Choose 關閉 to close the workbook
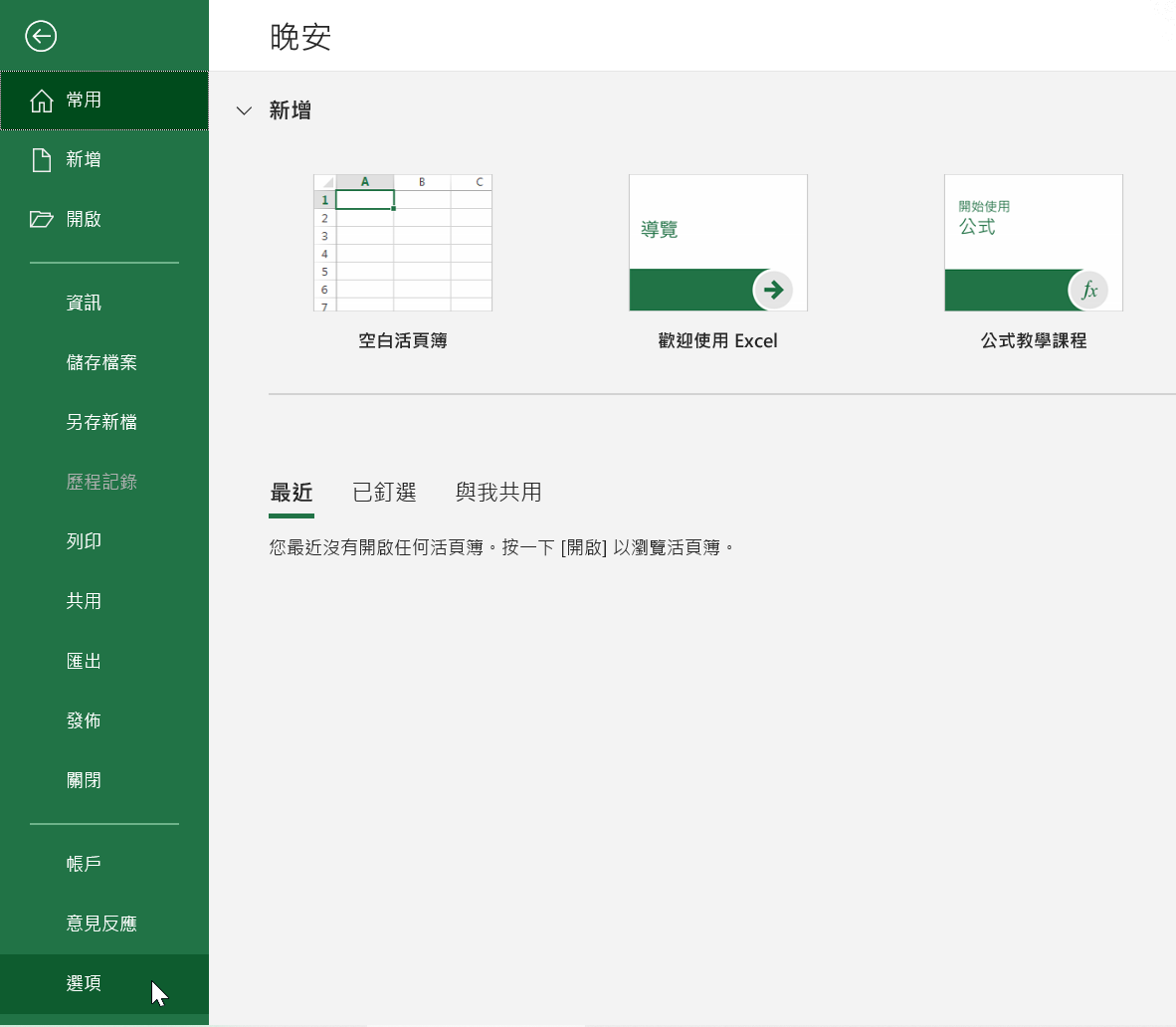This screenshot has width=1176, height=1027. click(x=104, y=780)
